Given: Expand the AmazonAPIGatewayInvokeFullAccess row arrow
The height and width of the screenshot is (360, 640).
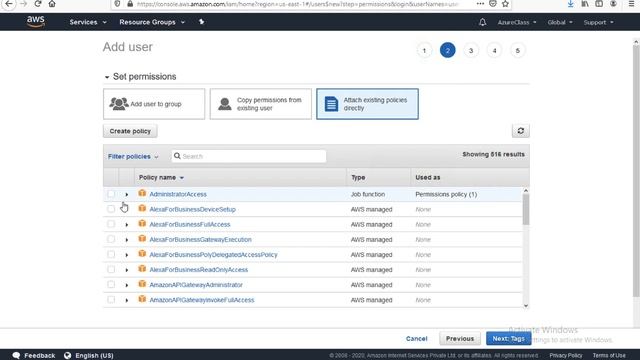Looking at the screenshot, I should pos(127,300).
